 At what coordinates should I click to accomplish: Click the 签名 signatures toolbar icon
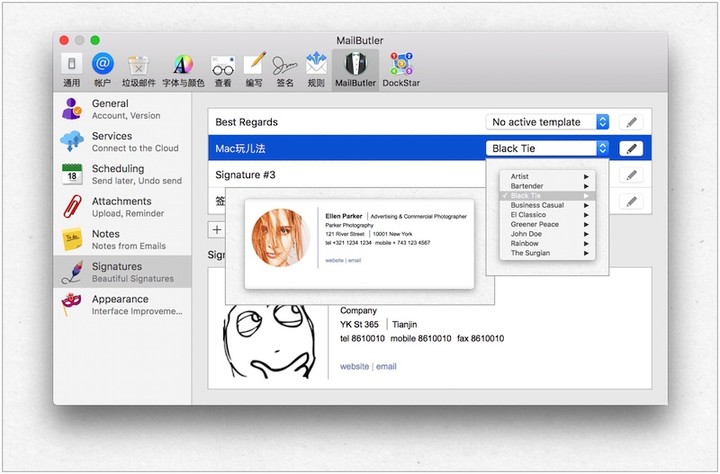point(285,70)
